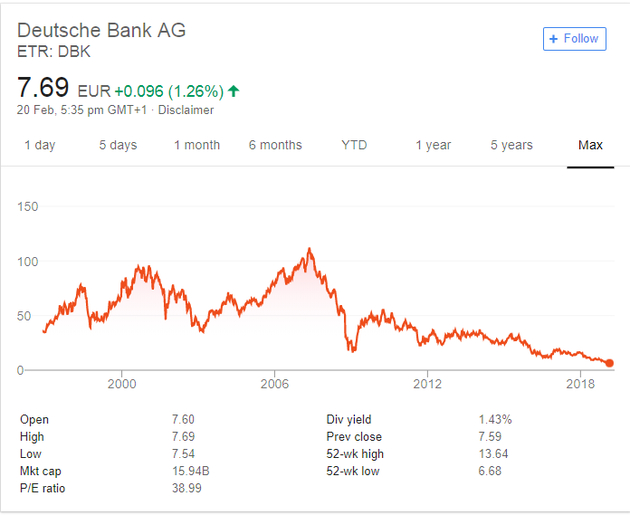Select the 5 years tab

click(511, 145)
